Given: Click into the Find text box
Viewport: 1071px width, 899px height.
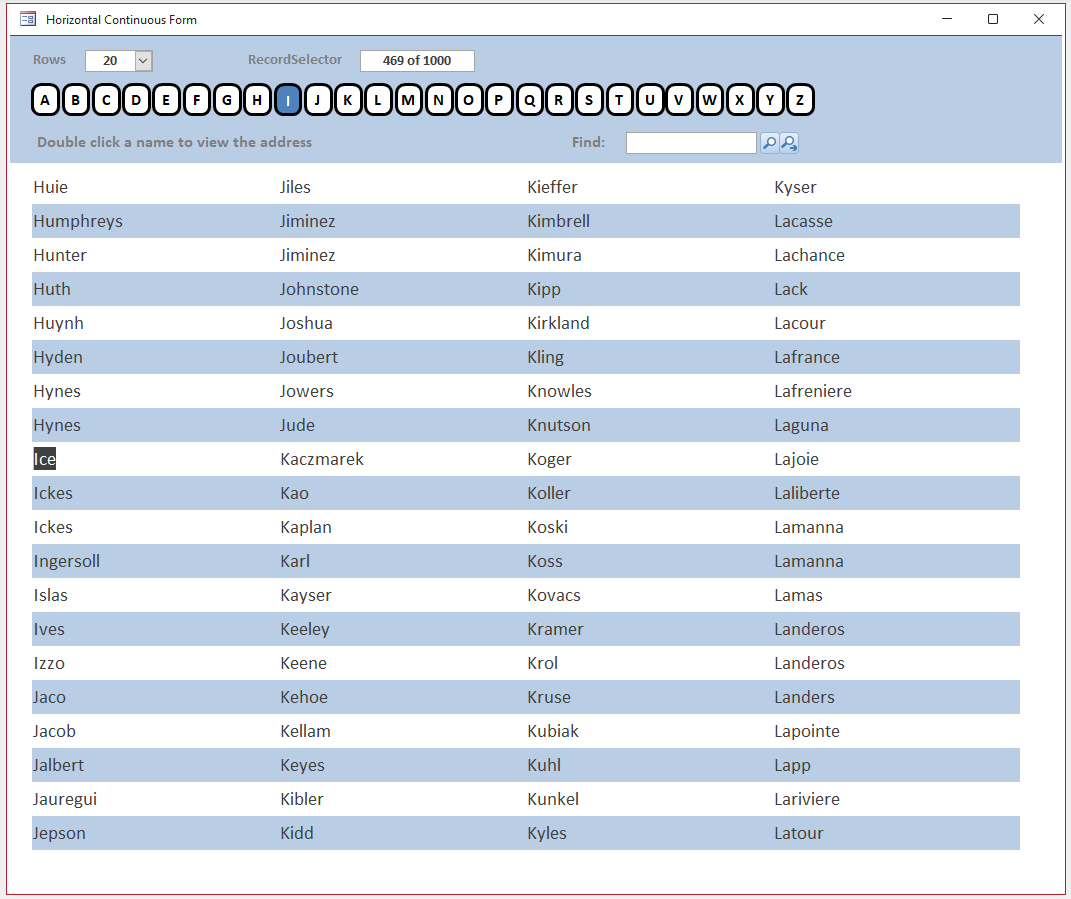Looking at the screenshot, I should click(691, 143).
